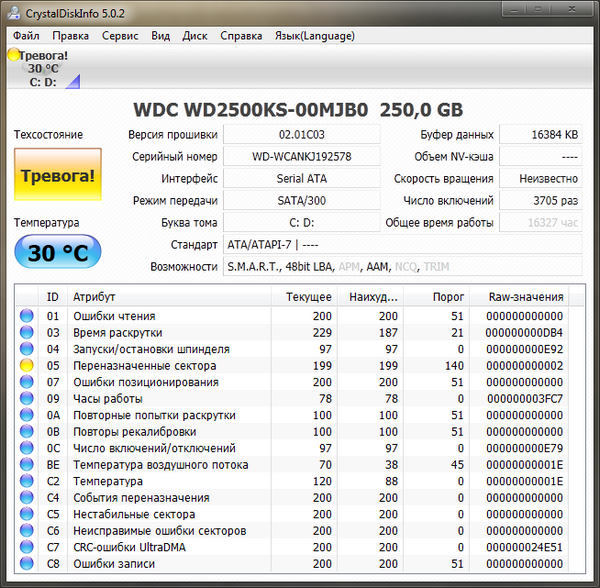Viewport: 600px width, 588px height.
Task: Click status orb for Ошибки записи
Action: tap(26, 563)
